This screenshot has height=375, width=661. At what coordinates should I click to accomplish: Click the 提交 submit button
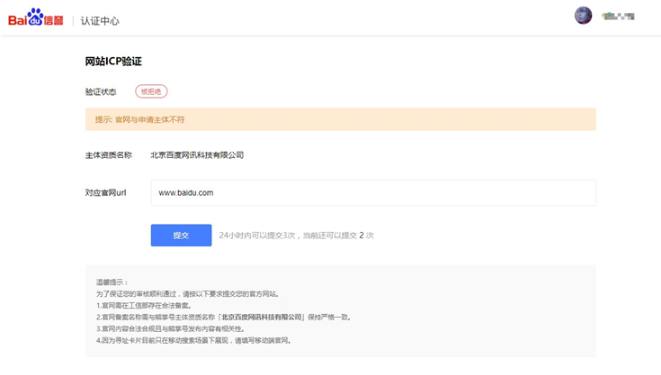[x=181, y=235]
